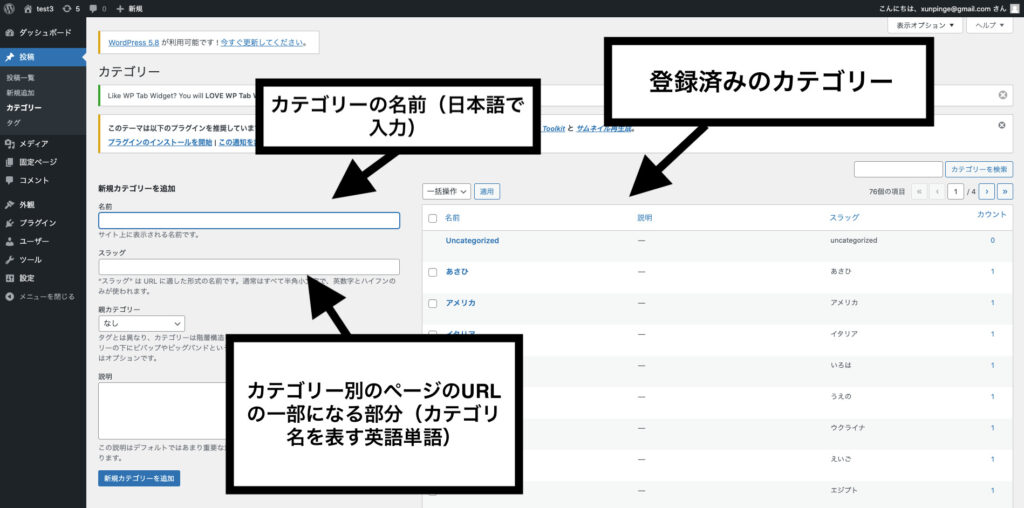1024x508 pixels.
Task: Click the プラグインのインストールを開始 link
Action: 160,142
